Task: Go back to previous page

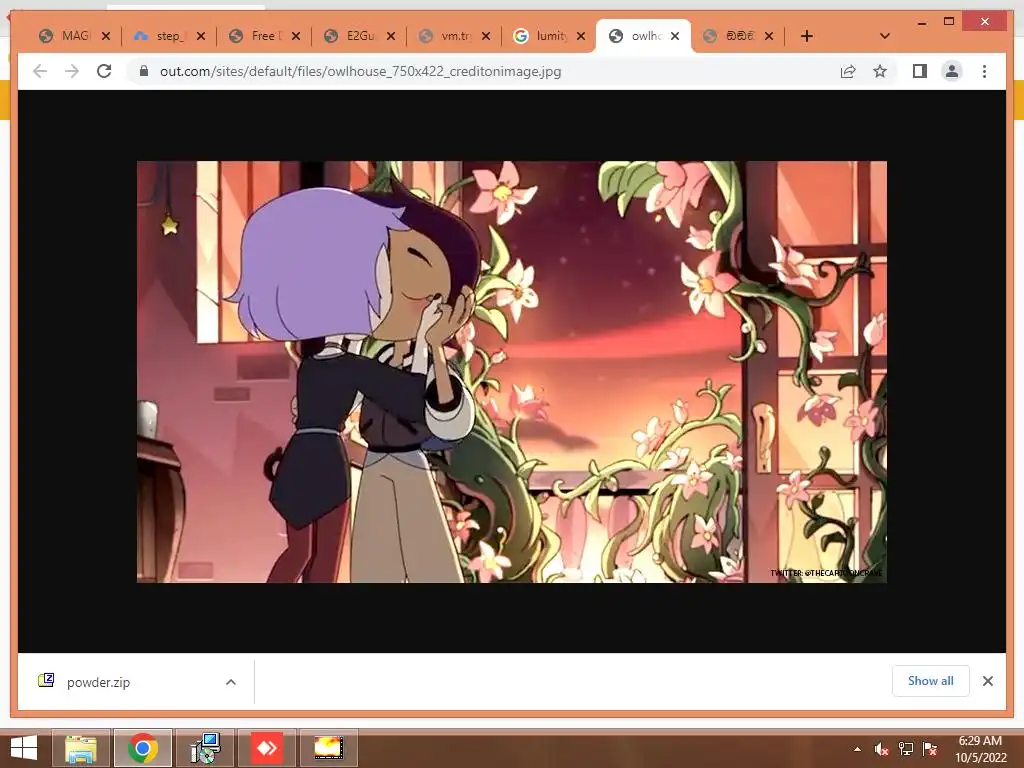Action: click(40, 71)
